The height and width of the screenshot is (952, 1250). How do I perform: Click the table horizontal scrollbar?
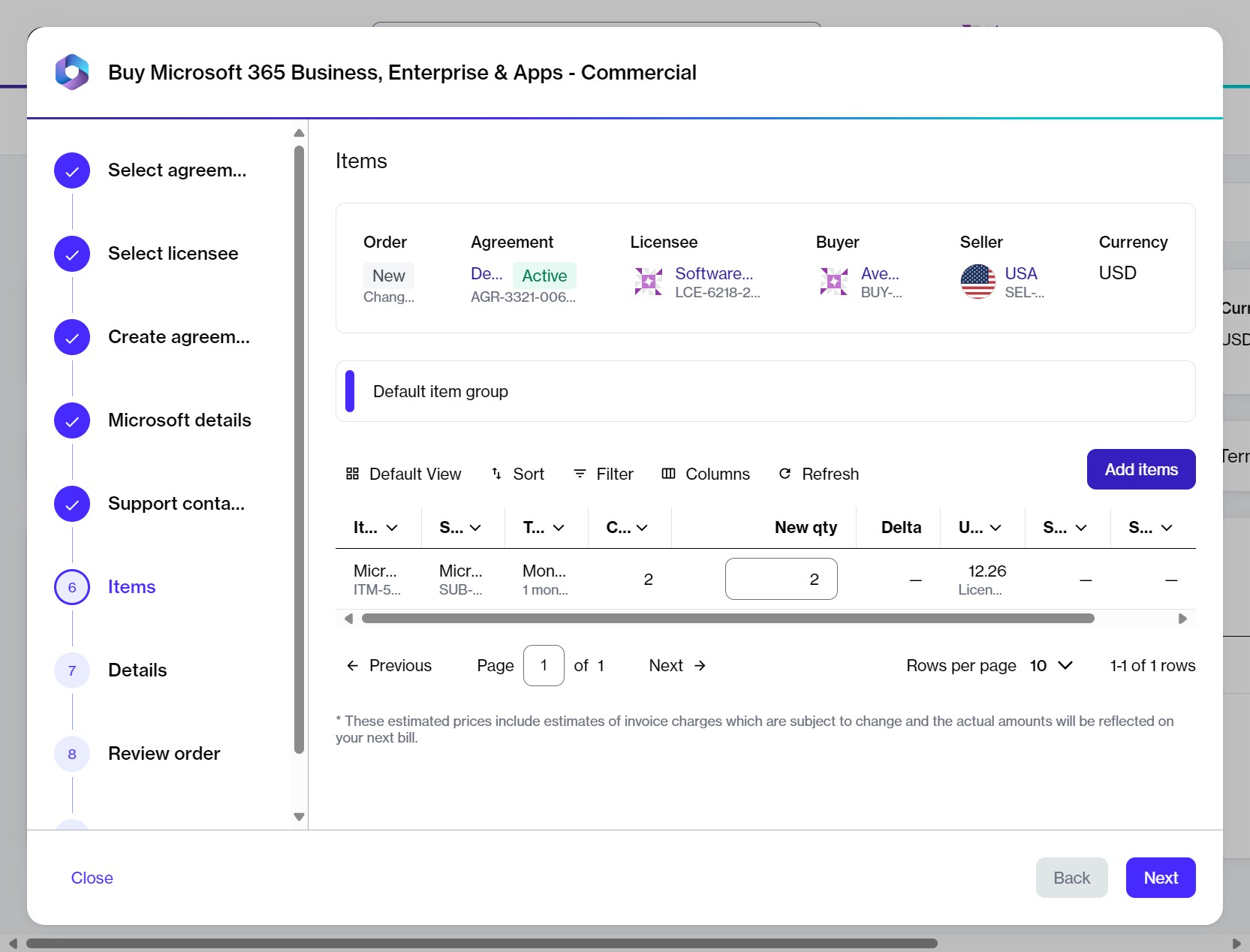pos(727,619)
